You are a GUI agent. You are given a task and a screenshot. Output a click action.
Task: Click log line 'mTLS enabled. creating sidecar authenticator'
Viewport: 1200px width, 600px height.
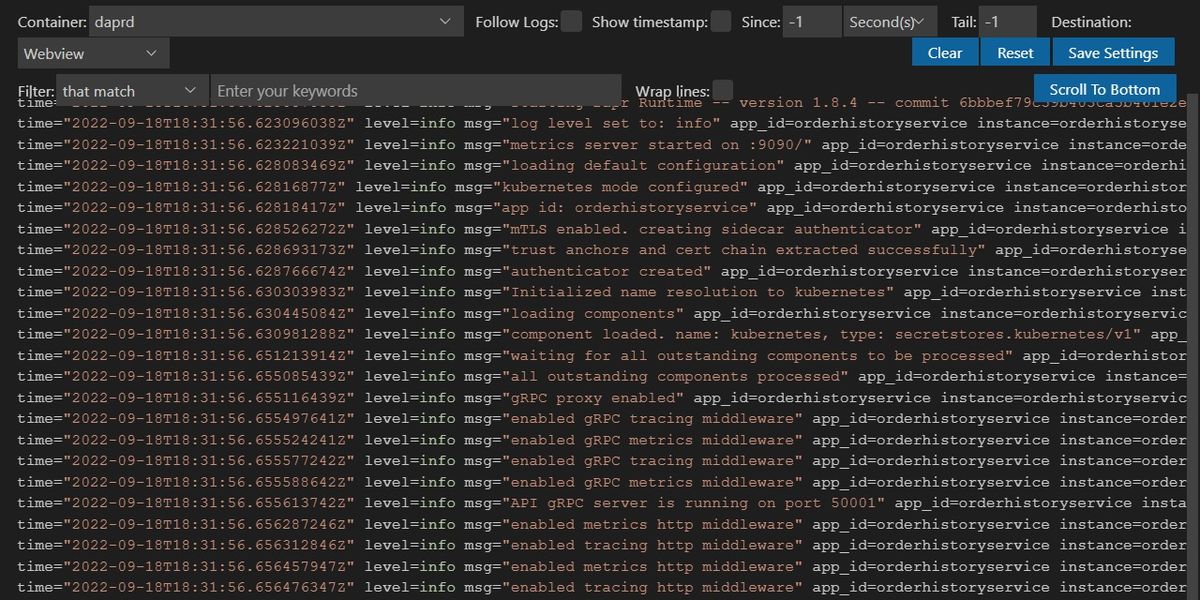[600, 229]
